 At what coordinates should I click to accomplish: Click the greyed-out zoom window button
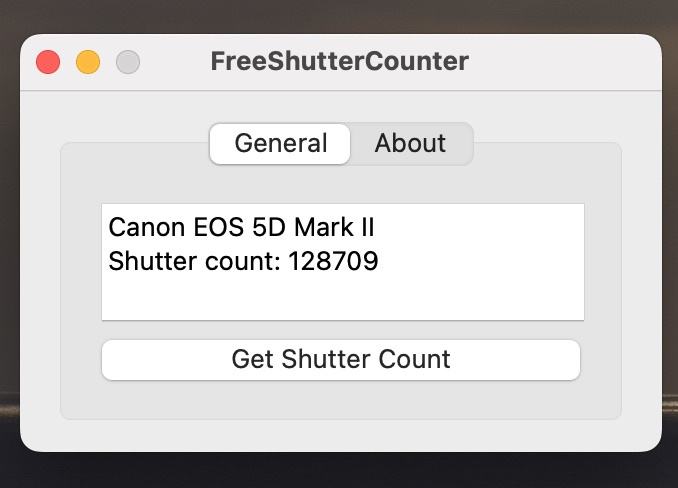(x=128, y=62)
